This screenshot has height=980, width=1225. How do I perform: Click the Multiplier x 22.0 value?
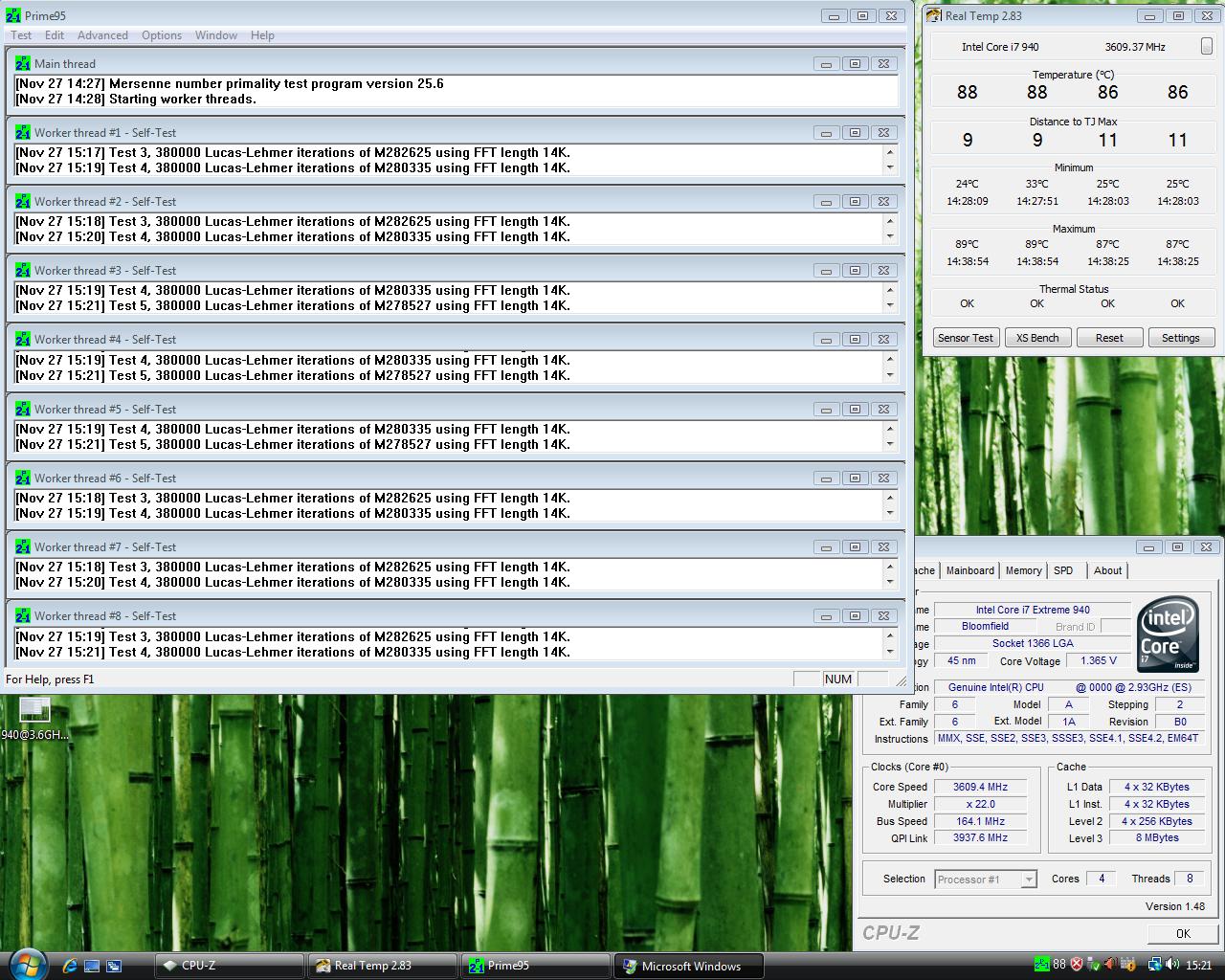pos(980,804)
